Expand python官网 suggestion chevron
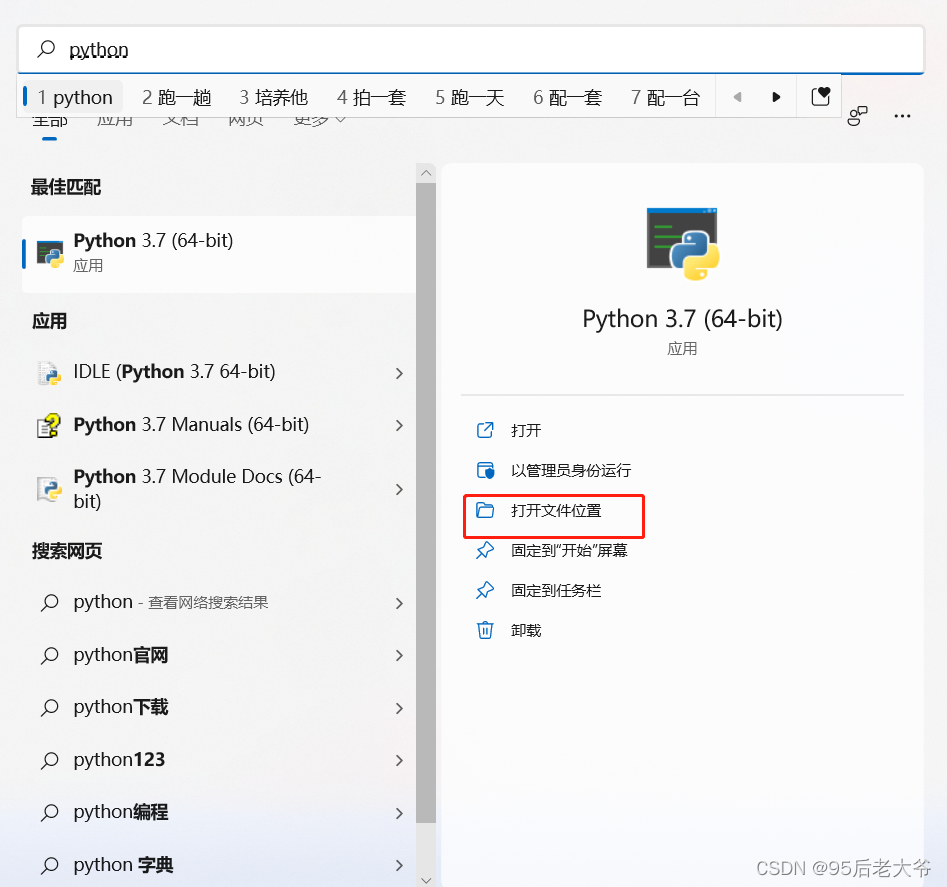This screenshot has height=887, width=947. [x=399, y=656]
